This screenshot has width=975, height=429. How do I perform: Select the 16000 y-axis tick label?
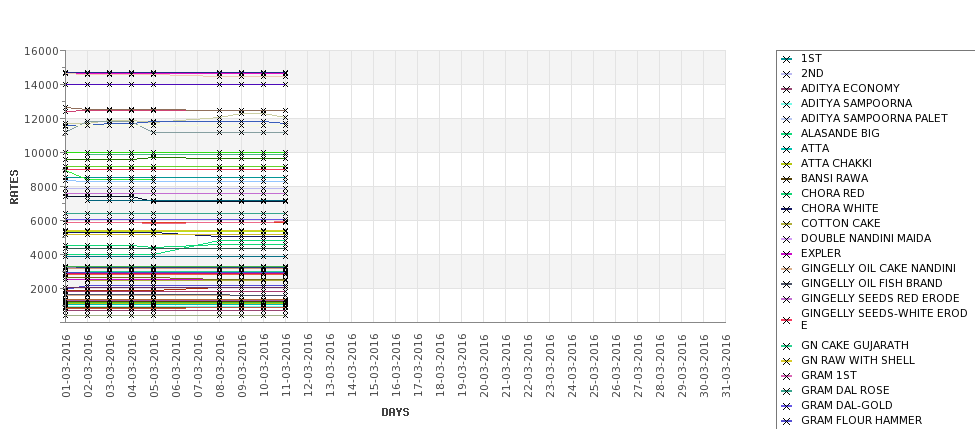(x=42, y=51)
